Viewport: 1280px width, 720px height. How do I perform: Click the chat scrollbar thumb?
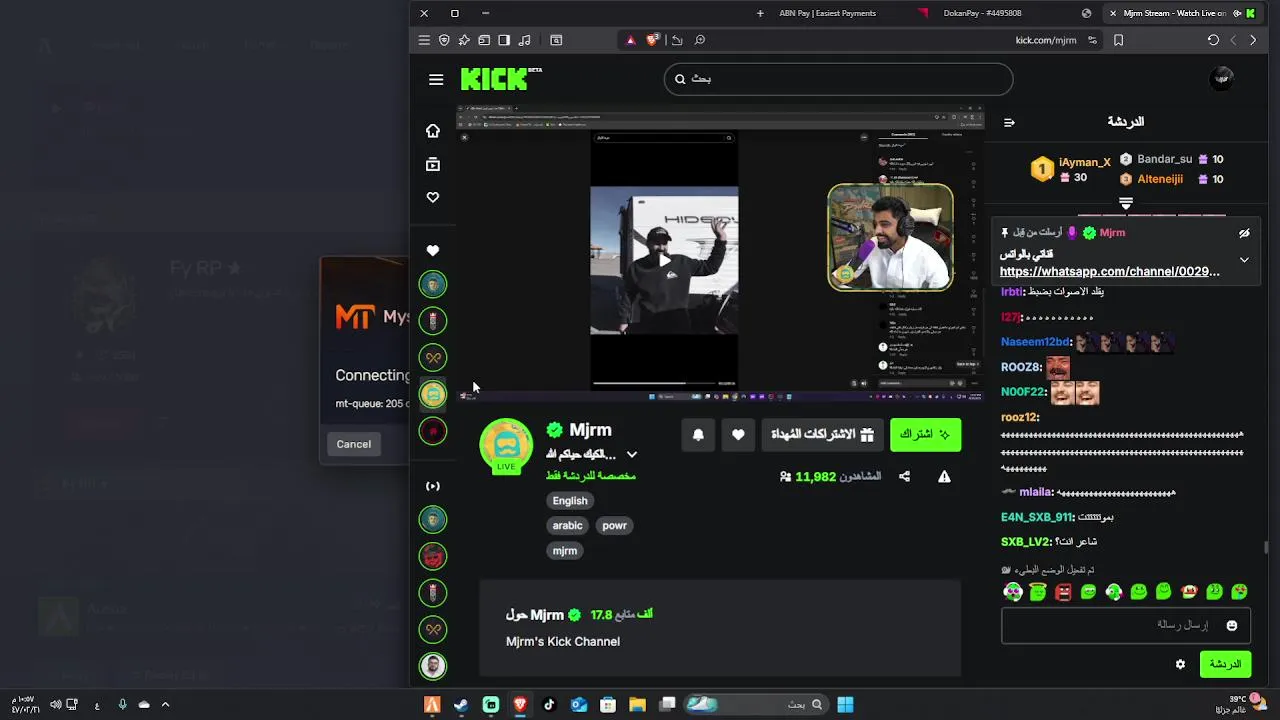coord(1267,547)
